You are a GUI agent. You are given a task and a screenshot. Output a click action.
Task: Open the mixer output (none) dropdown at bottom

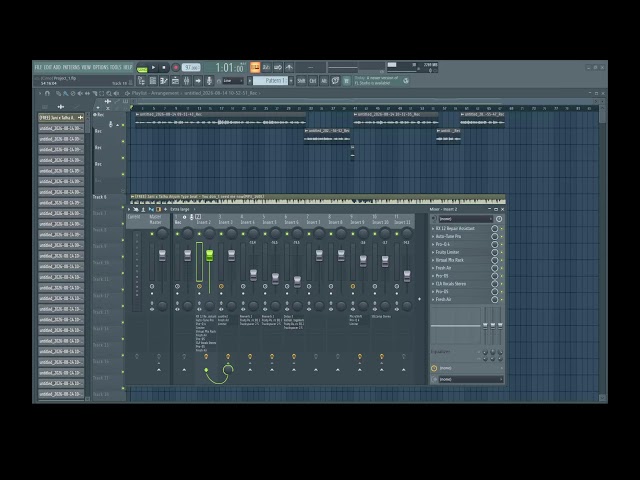(471, 380)
